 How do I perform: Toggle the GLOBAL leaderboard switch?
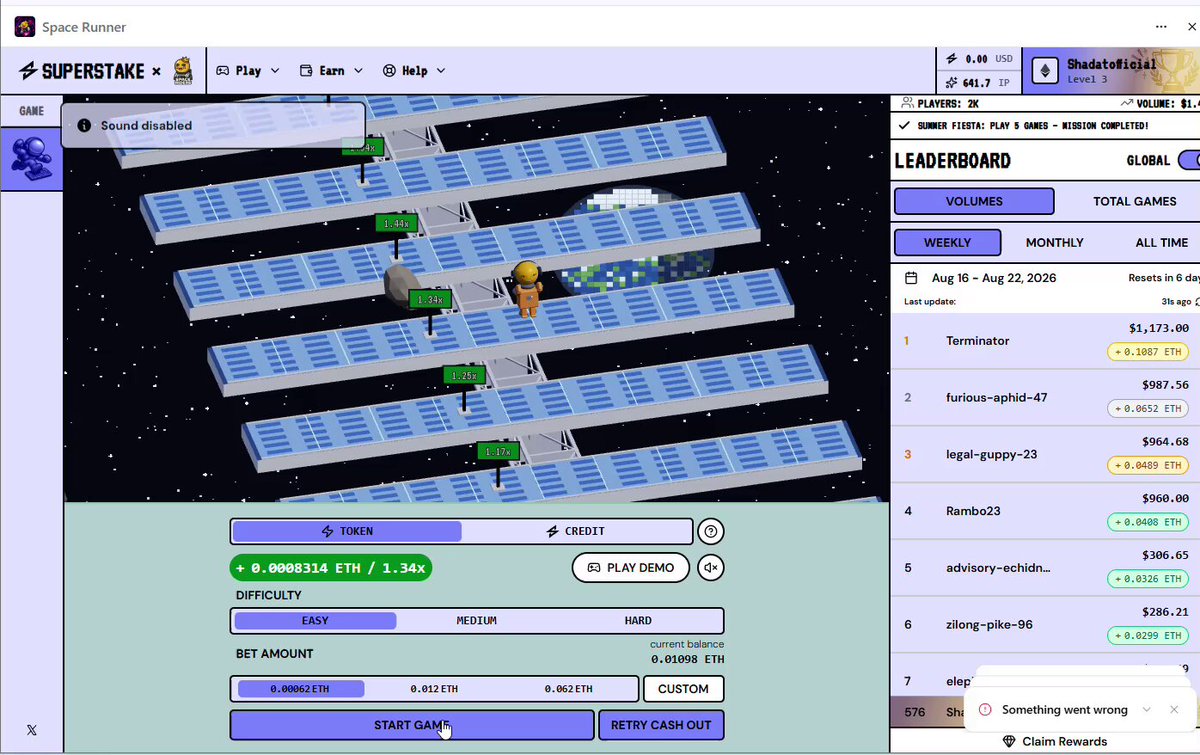[x=1188, y=160]
